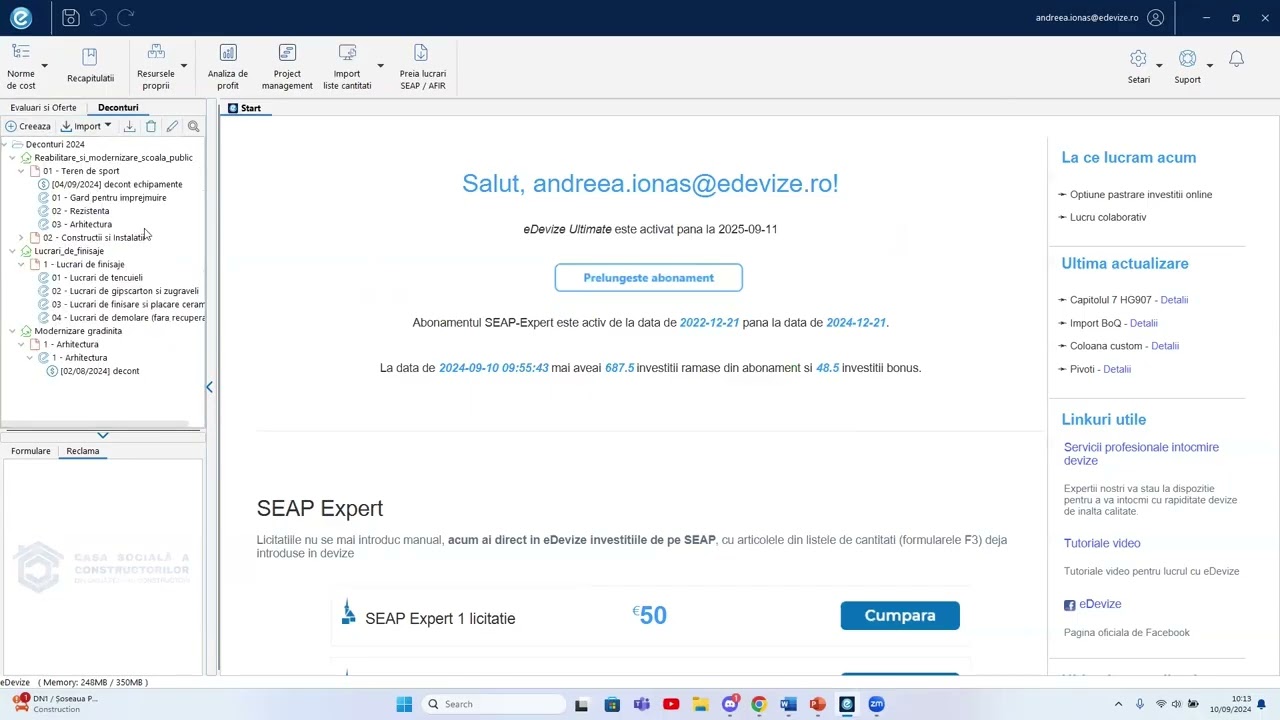Viewport: 1280px width, 720px height.
Task: Open Servicii profesionale intocmire devize link
Action: pos(1141,454)
